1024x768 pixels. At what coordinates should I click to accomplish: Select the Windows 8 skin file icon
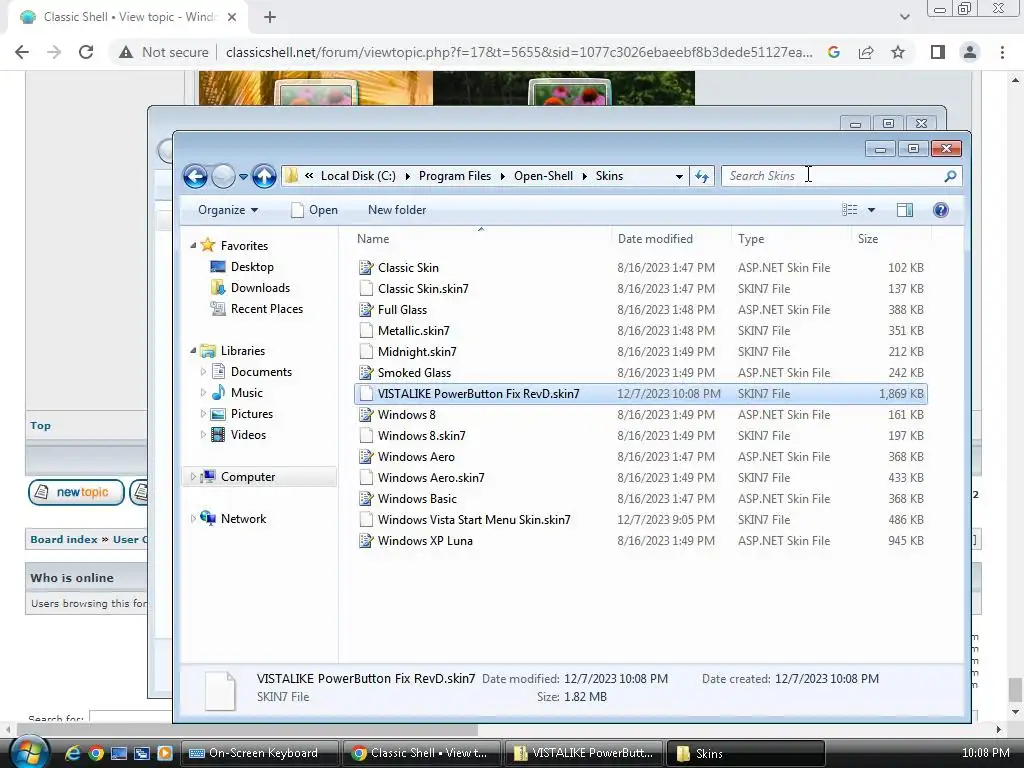(366, 415)
